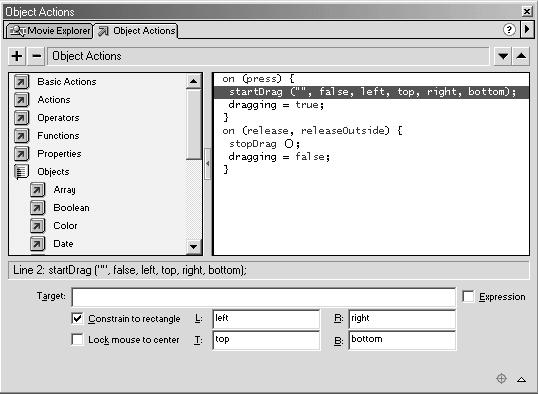Expand the Actions category icon
Screen dimensions: 538x394
(21, 100)
